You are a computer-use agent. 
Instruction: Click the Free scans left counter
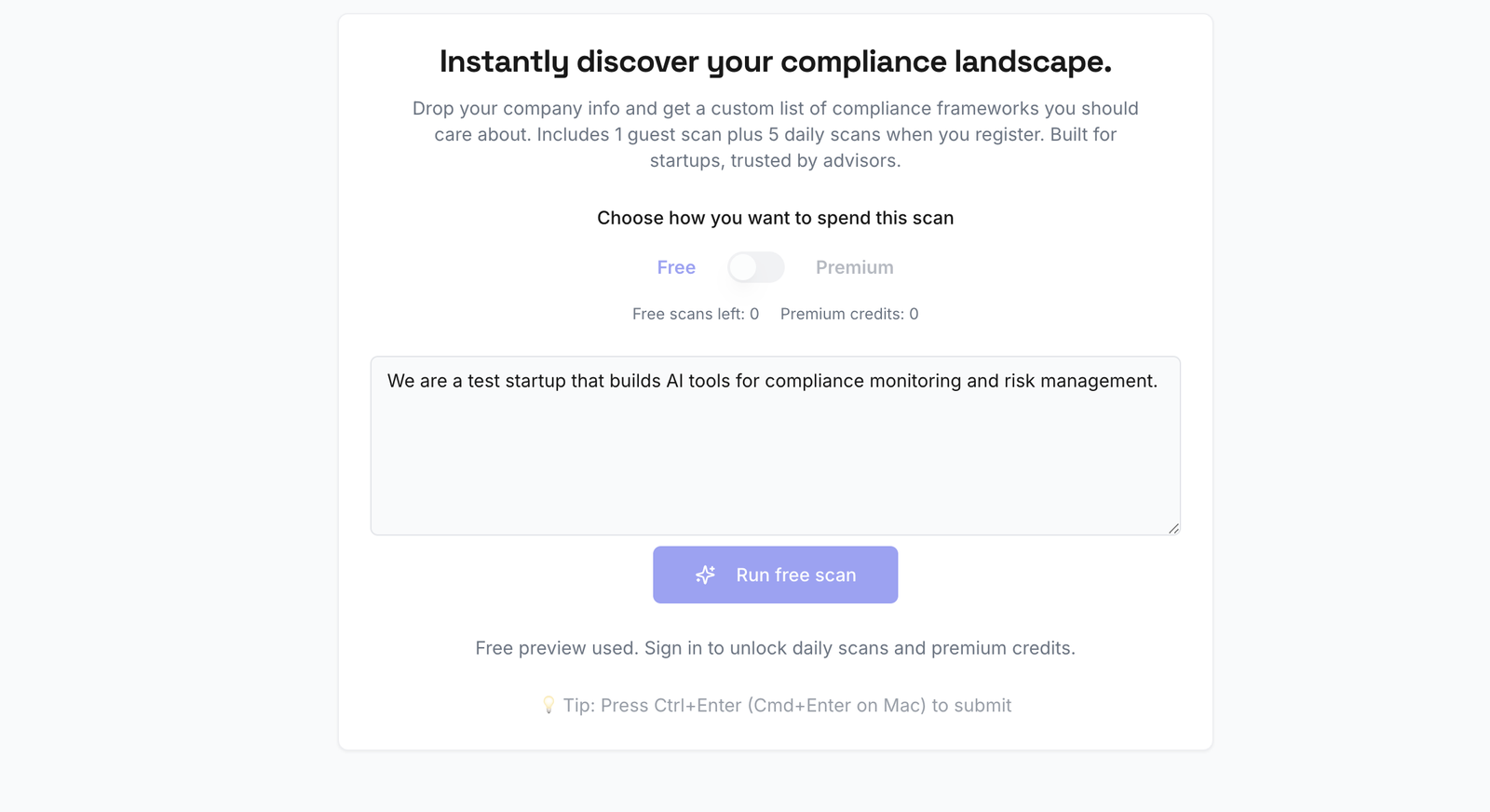[695, 314]
